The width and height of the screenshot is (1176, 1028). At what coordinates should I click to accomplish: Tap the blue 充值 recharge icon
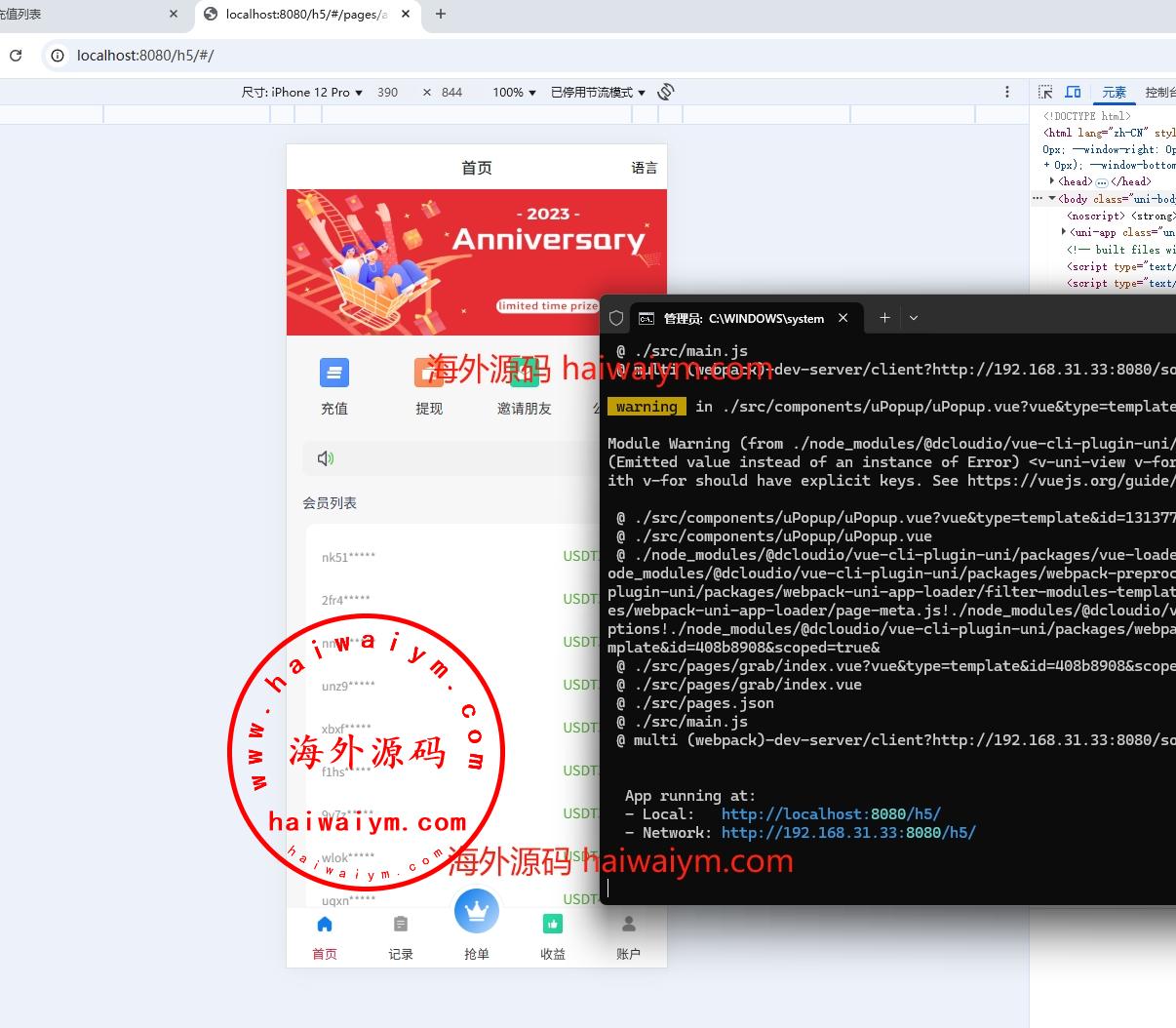(334, 373)
